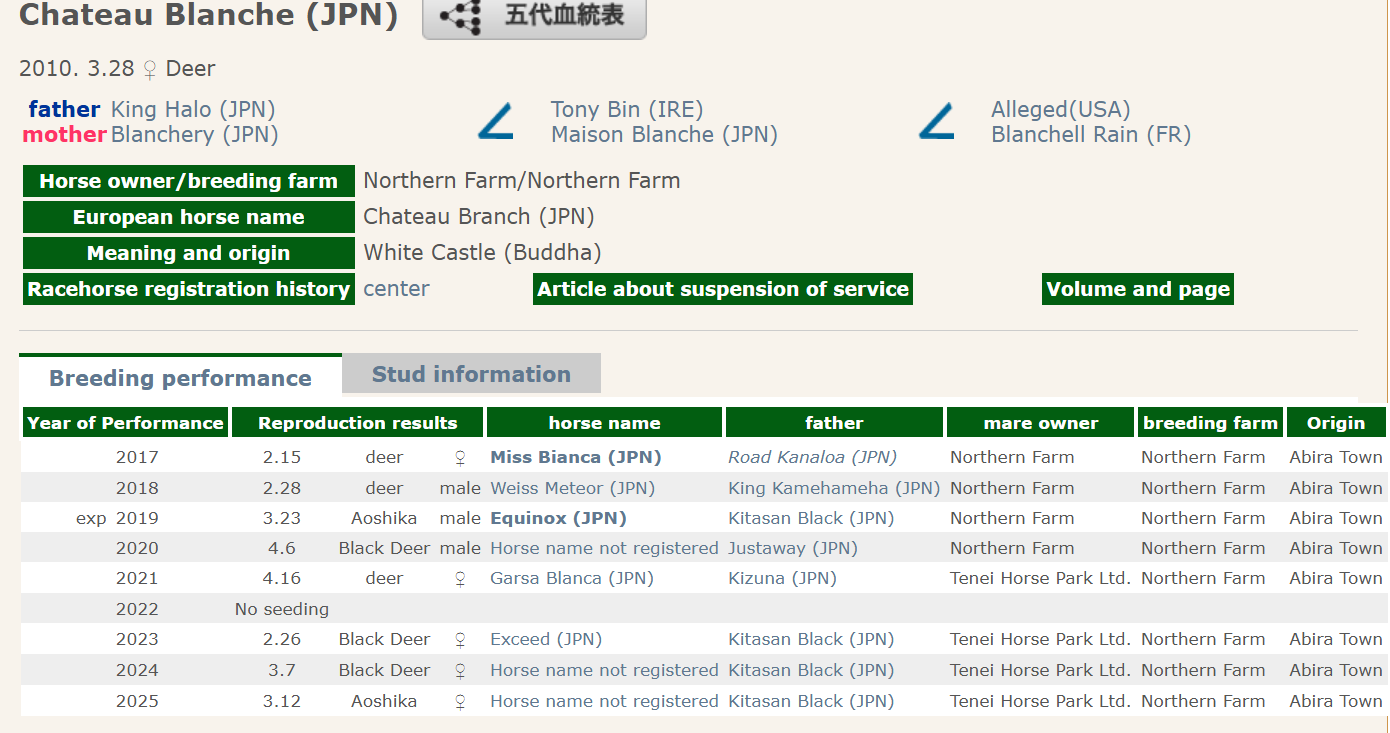Switch to the Stud information tab
The height and width of the screenshot is (733, 1390).
click(471, 374)
